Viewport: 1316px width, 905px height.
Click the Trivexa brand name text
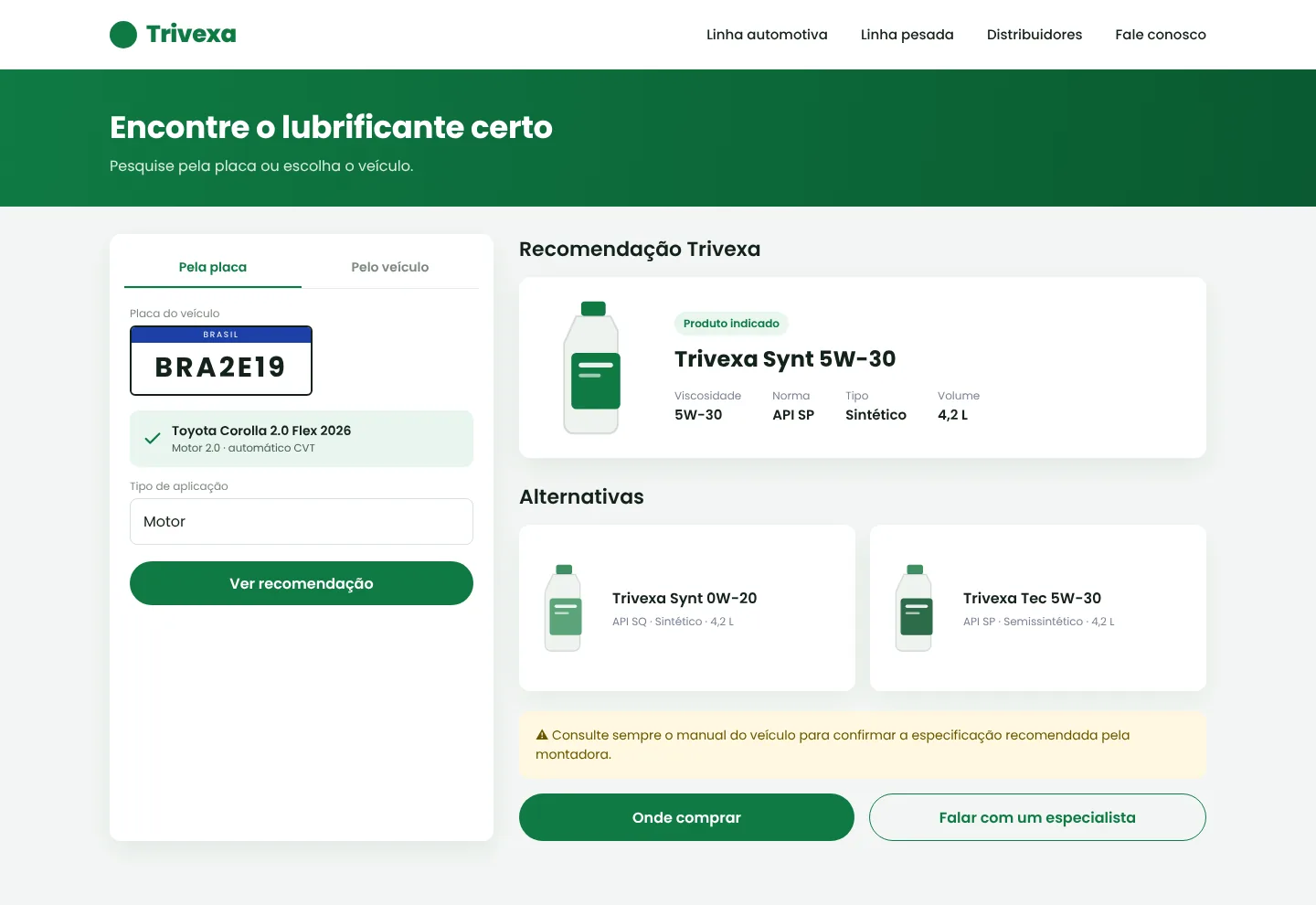click(x=191, y=34)
